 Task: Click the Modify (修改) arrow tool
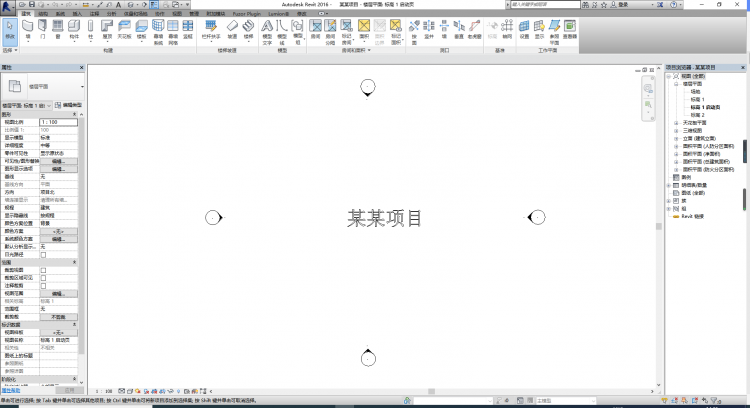click(x=10, y=30)
